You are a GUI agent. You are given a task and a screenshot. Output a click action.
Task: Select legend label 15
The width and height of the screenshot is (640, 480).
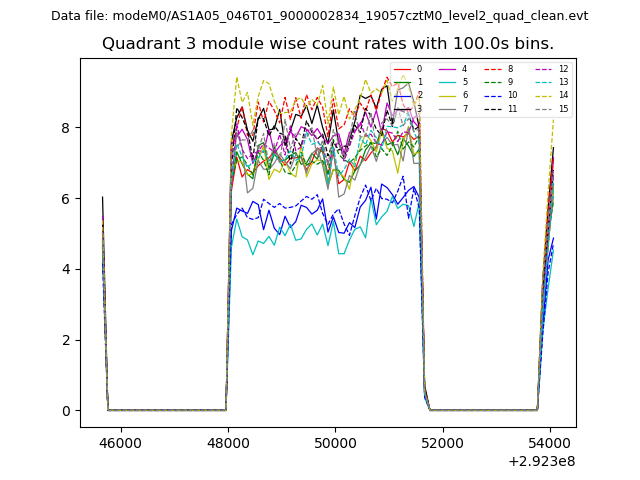click(x=563, y=108)
